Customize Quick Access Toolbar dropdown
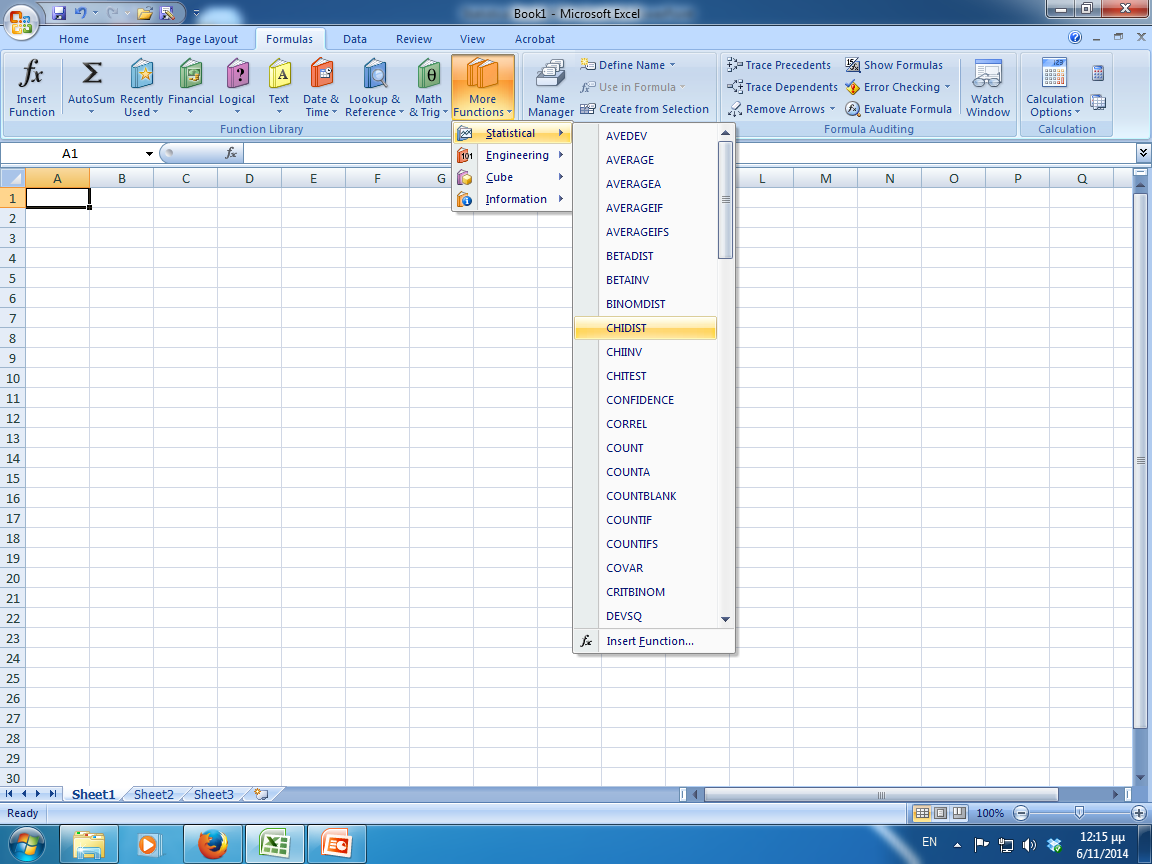 point(196,12)
